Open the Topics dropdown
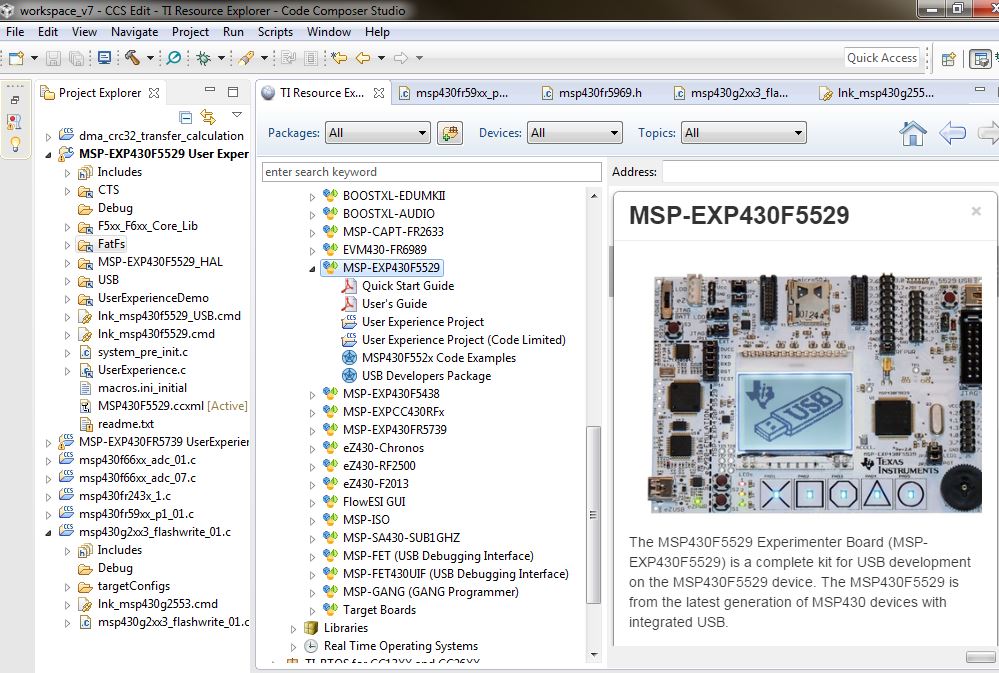 point(743,133)
